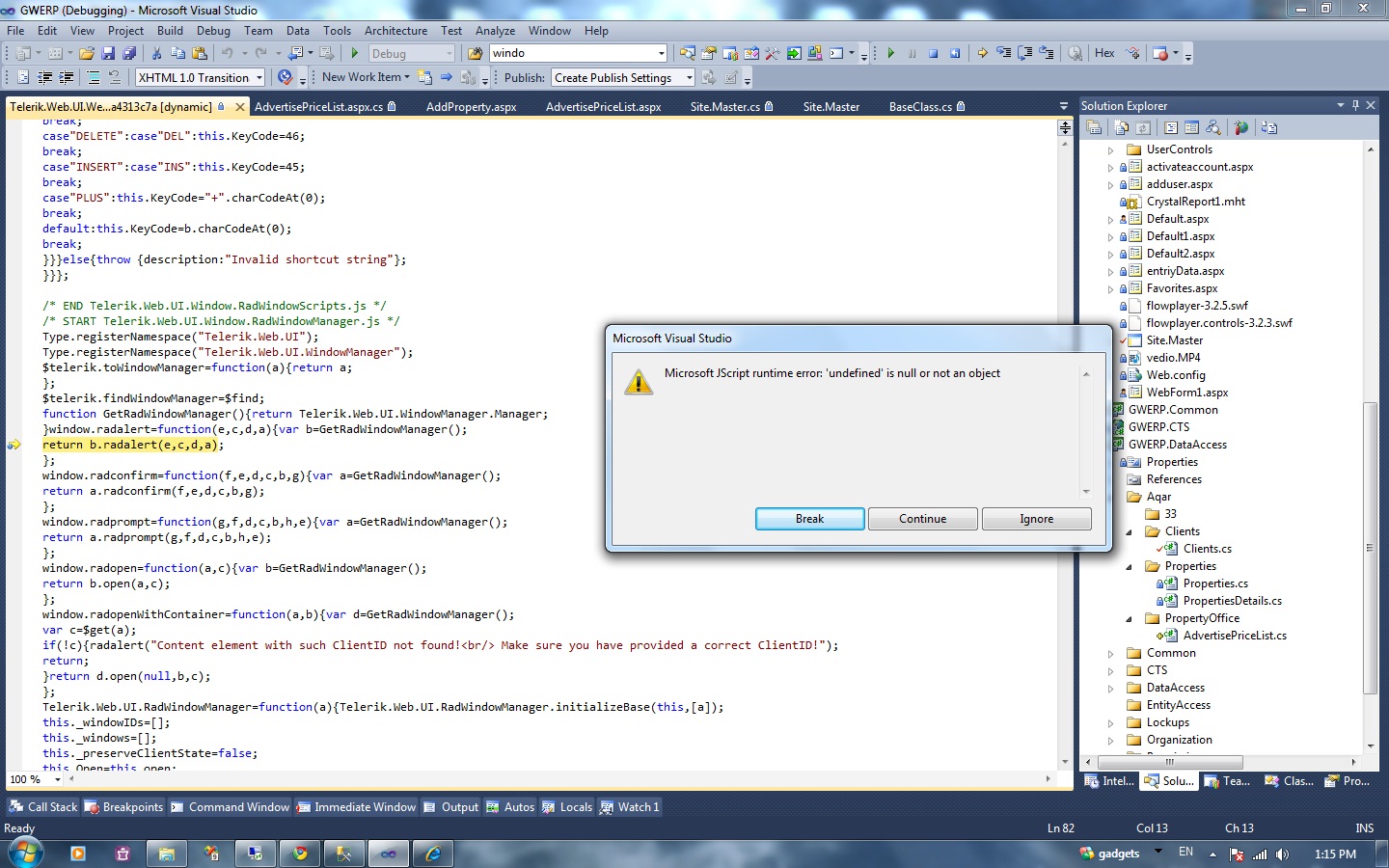
Task: Click the Decrease Indent toolbar icon
Action: click(x=45, y=77)
